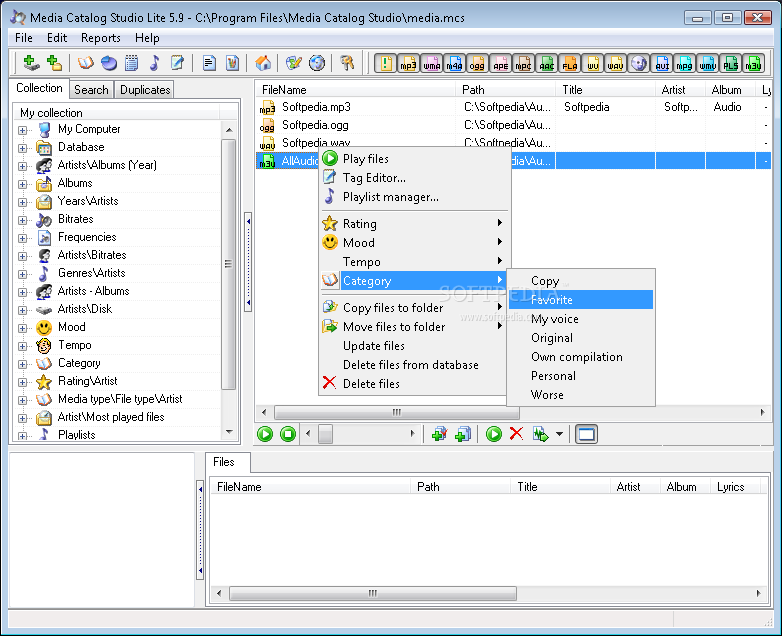Screen dimensions: 782x636
Task: Click the waveform export icon in player bar
Action: [x=540, y=434]
